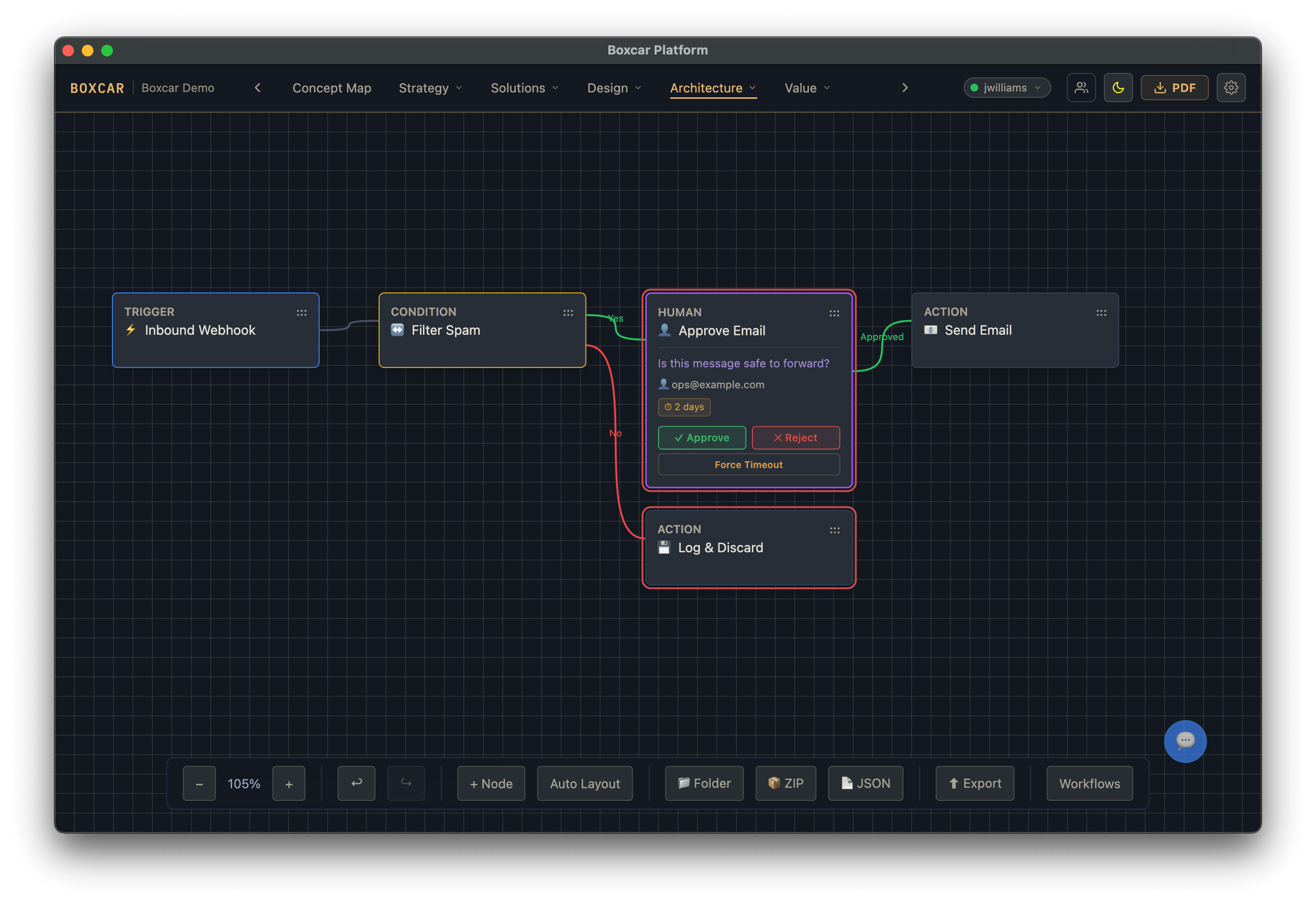Select the Inbound Webhook trigger node

click(216, 330)
